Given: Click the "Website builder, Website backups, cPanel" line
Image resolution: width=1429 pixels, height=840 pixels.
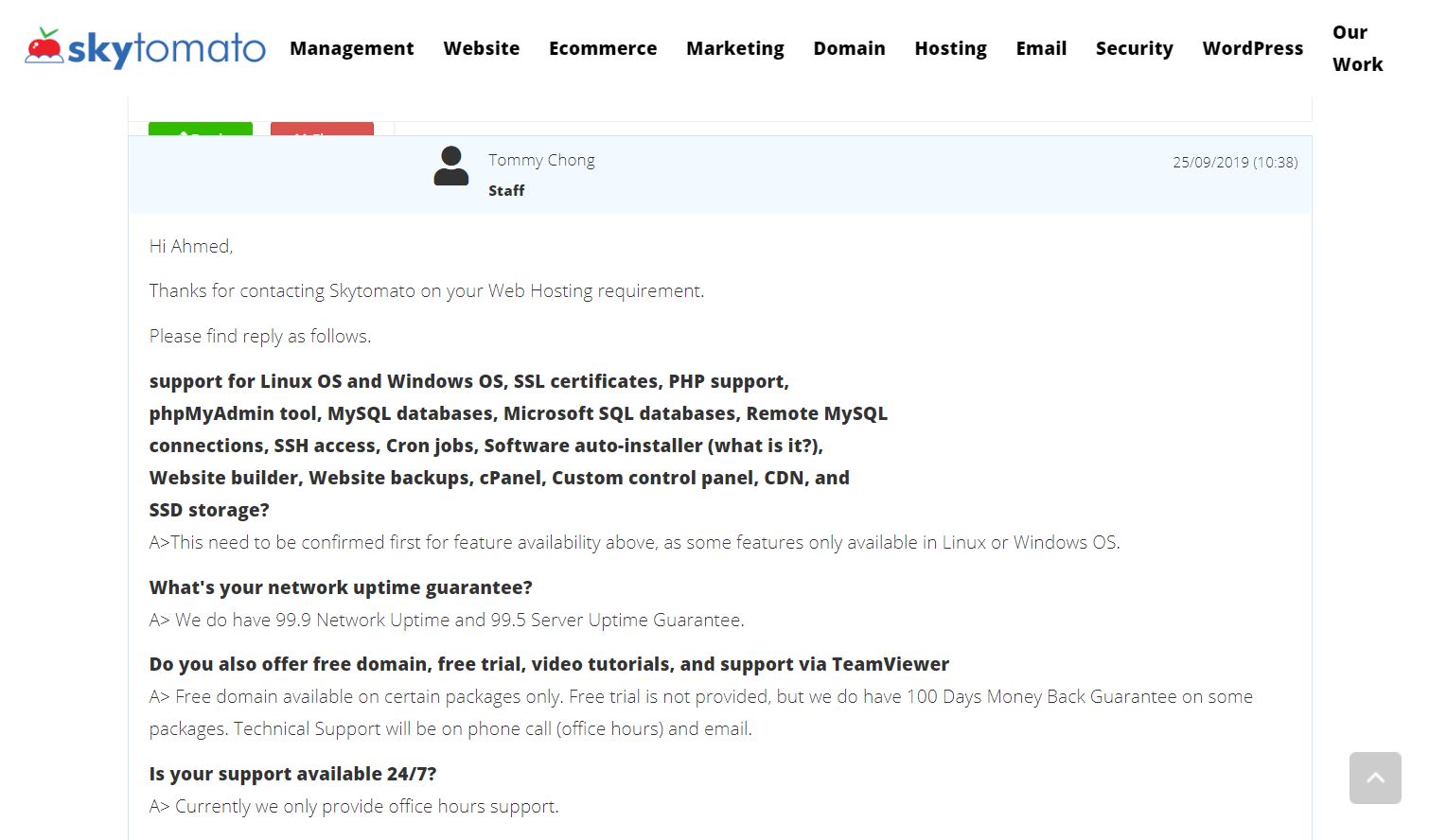Looking at the screenshot, I should [x=499, y=478].
